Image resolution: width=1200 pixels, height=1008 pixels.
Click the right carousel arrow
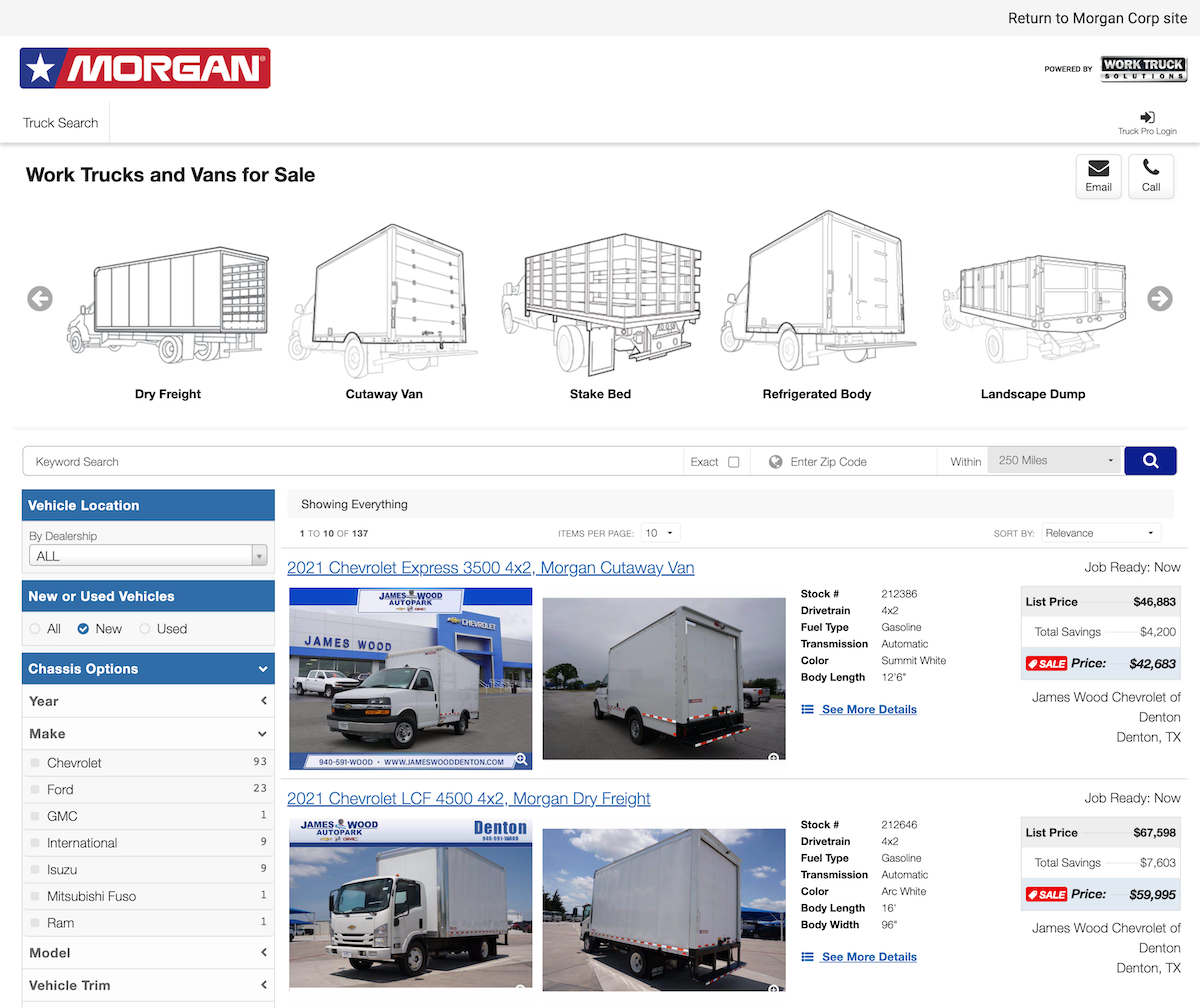1160,299
